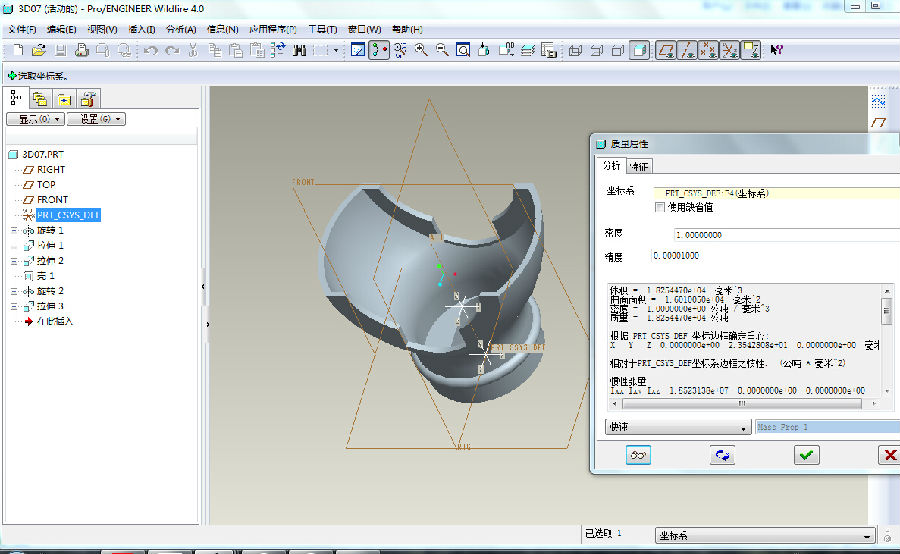Click the repeat analysis button with blue arrows
Image resolution: width=900 pixels, height=554 pixels.
[722, 455]
